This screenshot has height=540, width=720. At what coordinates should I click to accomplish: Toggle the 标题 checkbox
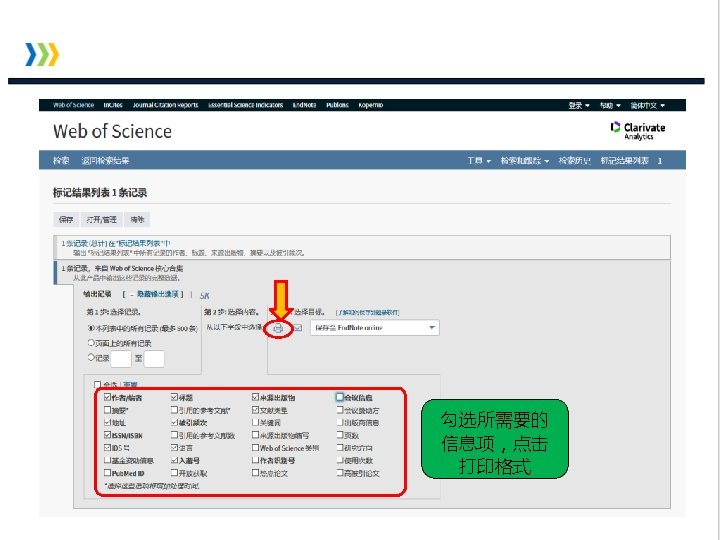174,397
